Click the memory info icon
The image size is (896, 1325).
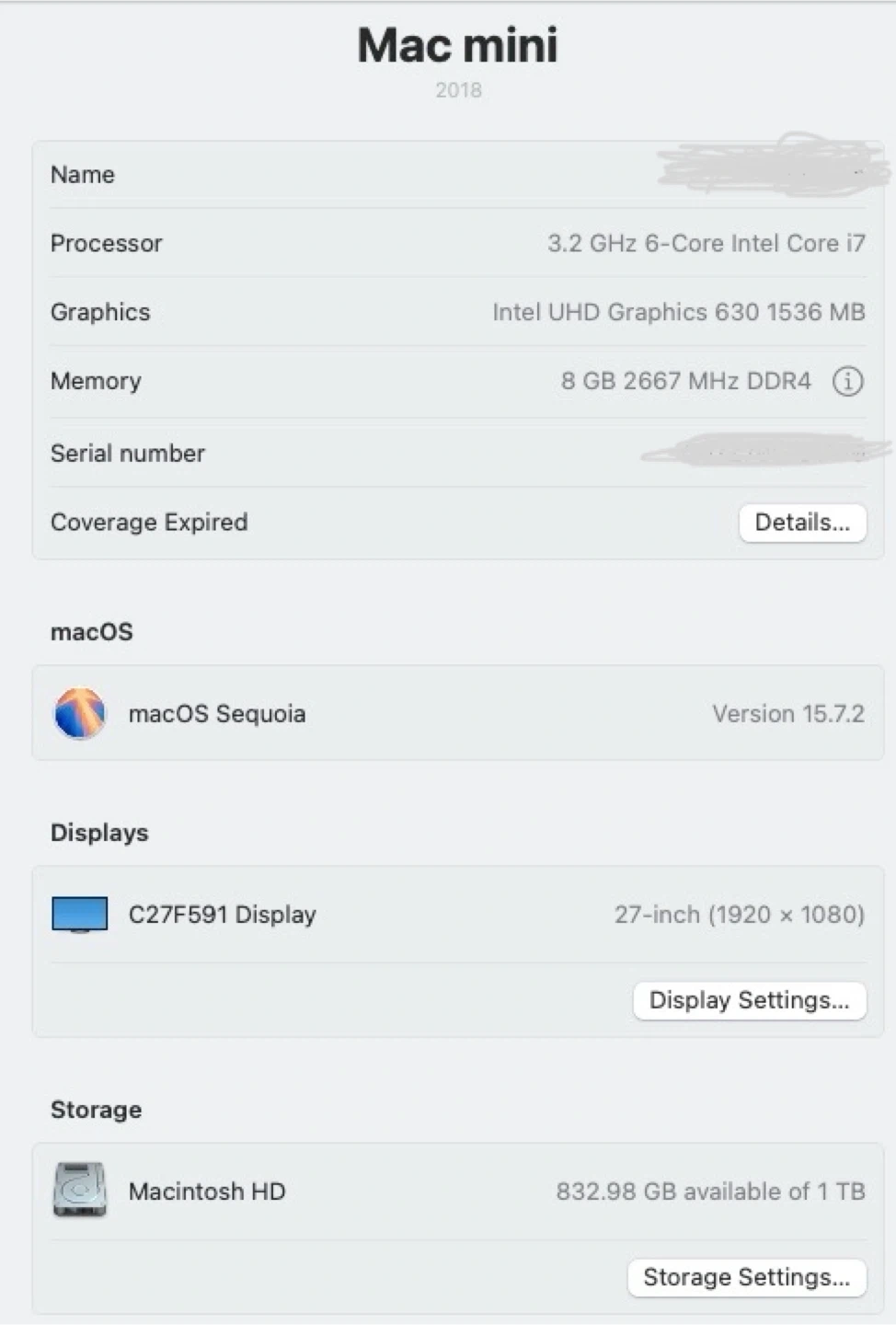(x=847, y=381)
